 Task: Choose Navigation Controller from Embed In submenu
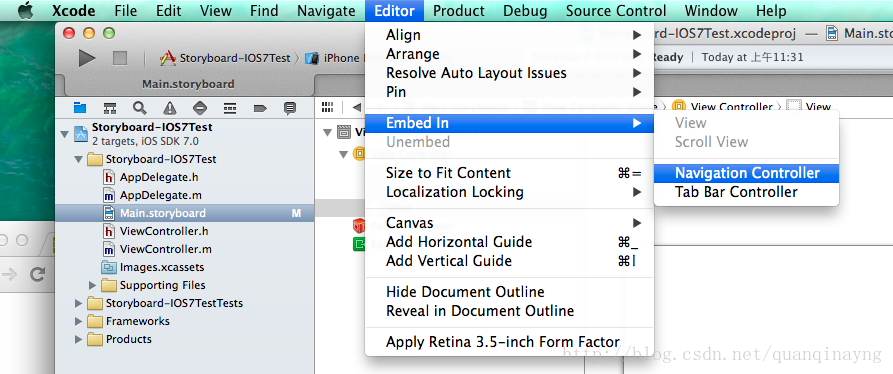(x=746, y=173)
